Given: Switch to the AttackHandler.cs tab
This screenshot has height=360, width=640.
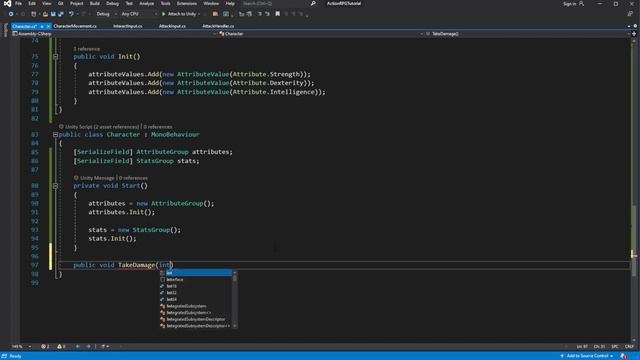Looking at the screenshot, I should point(218,26).
